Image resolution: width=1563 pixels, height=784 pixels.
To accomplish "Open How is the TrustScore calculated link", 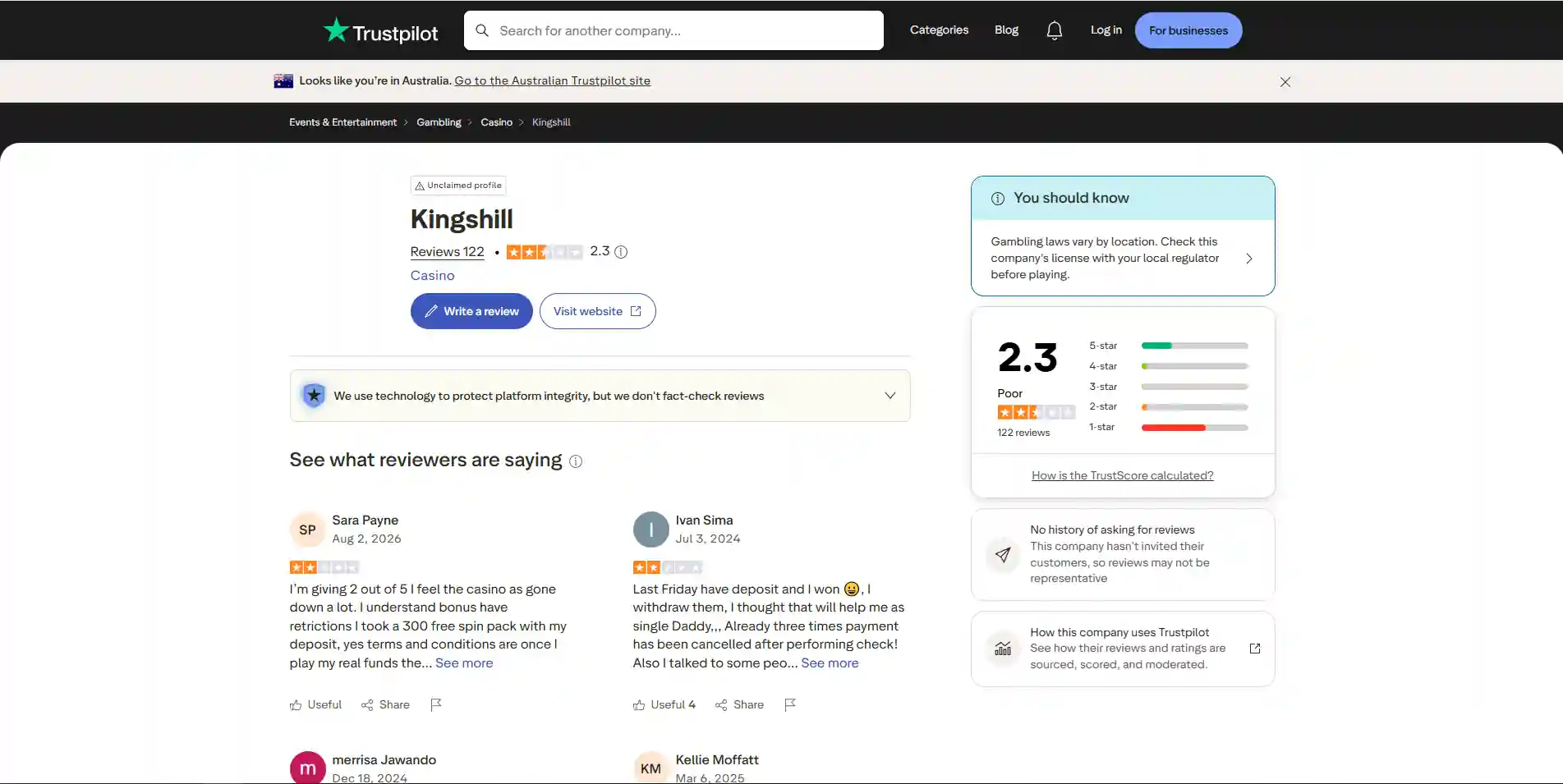I will [x=1122, y=475].
